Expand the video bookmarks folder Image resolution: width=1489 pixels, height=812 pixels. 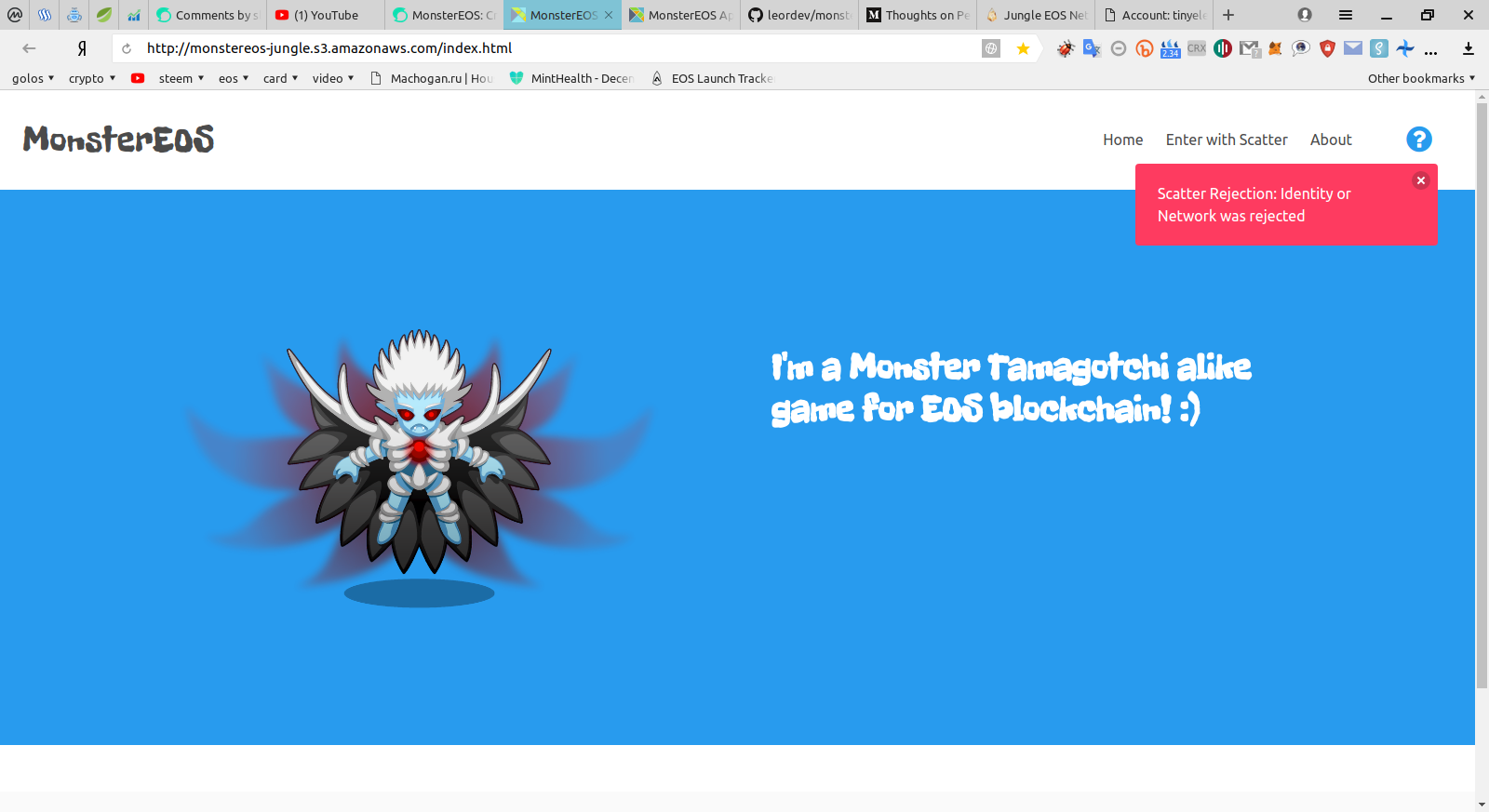[333, 78]
